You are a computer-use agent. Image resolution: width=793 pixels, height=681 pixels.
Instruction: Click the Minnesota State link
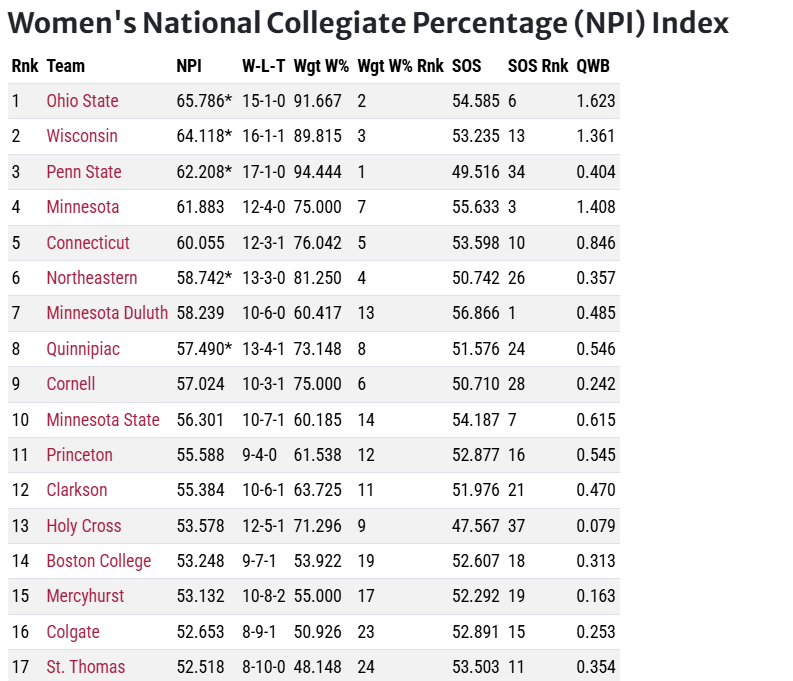(103, 420)
